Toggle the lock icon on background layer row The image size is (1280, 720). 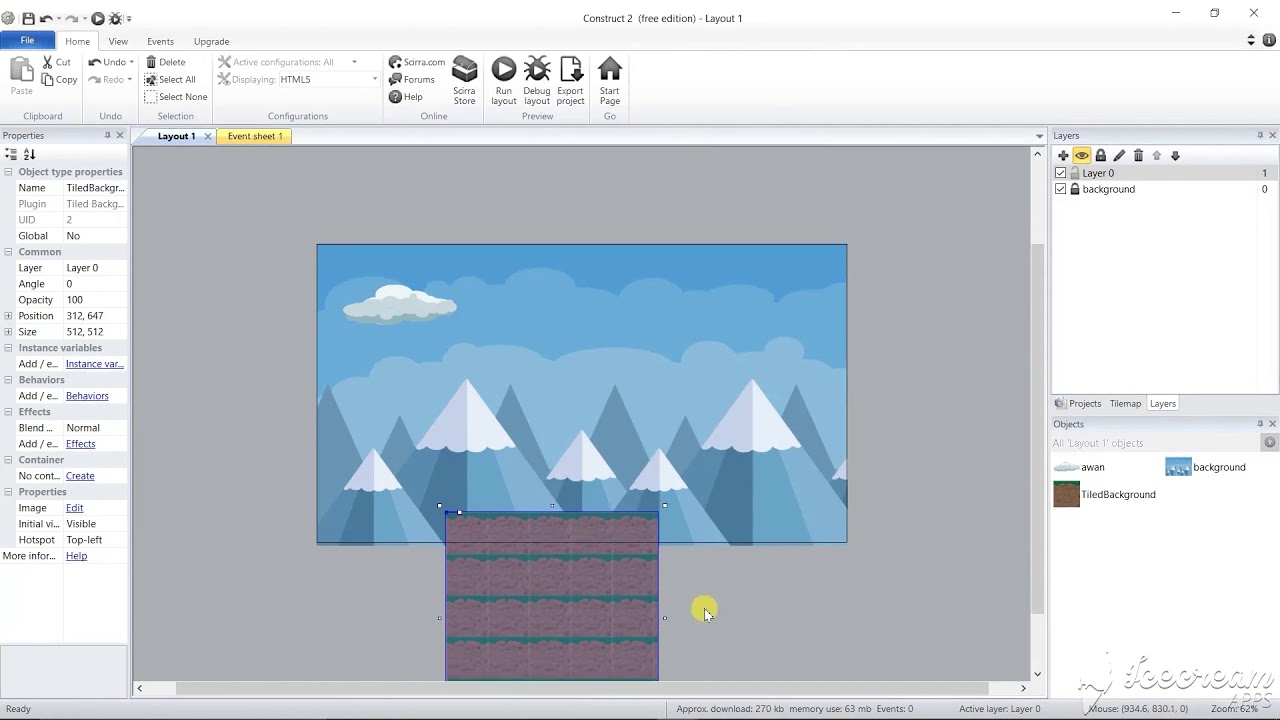point(1075,189)
